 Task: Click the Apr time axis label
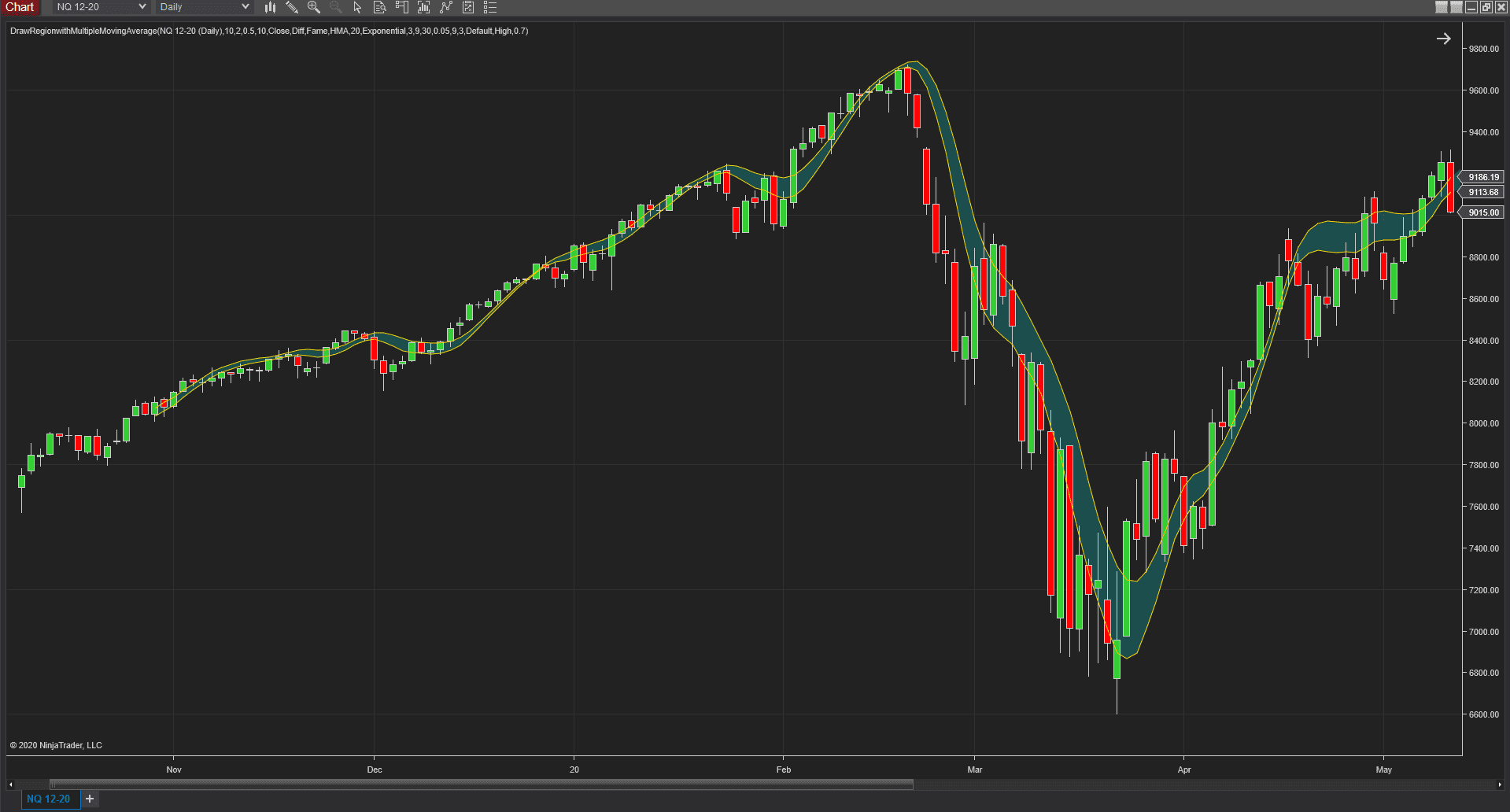[1184, 770]
